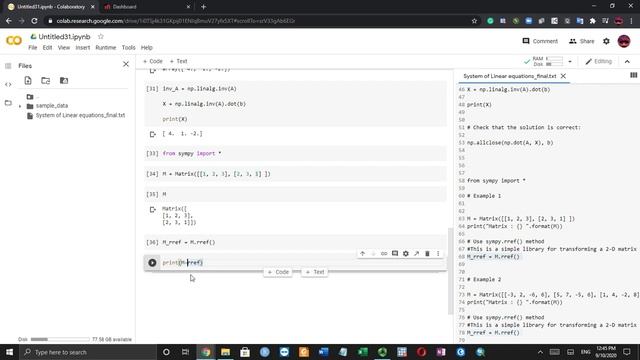Viewport: 640px width, 360px height.
Task: Open the View menu
Action: click(64, 48)
